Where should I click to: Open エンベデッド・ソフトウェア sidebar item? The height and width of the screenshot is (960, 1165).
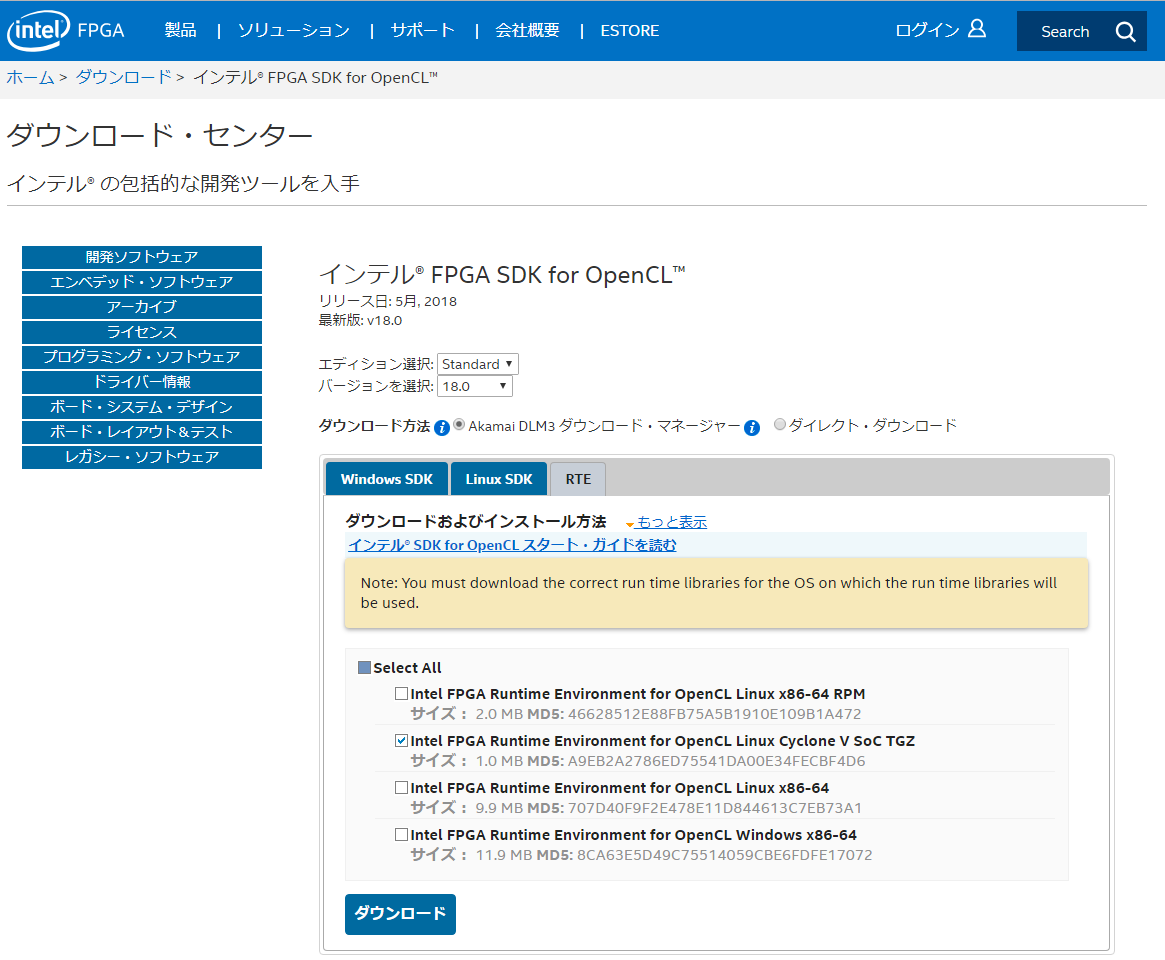coord(142,282)
